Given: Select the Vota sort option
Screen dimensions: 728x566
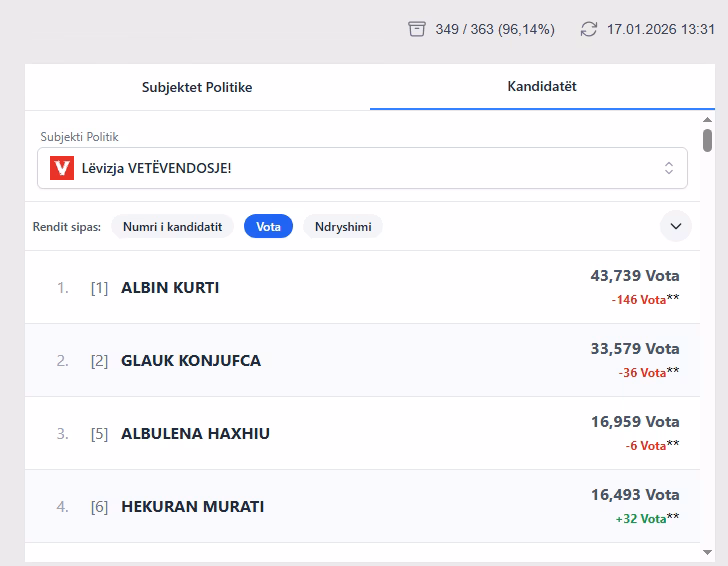Looking at the screenshot, I should [268, 227].
